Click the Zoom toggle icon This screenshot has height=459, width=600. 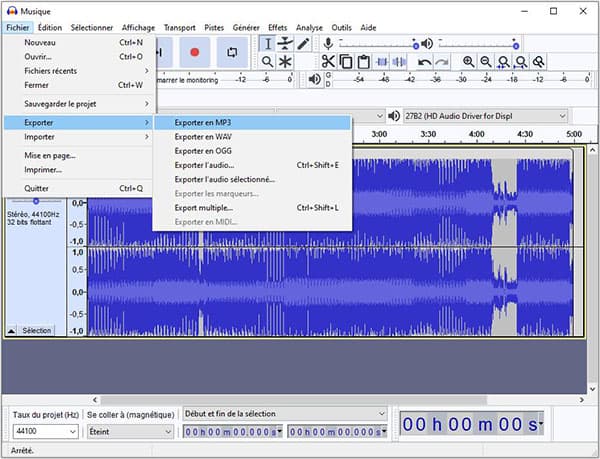pyautogui.click(x=538, y=62)
